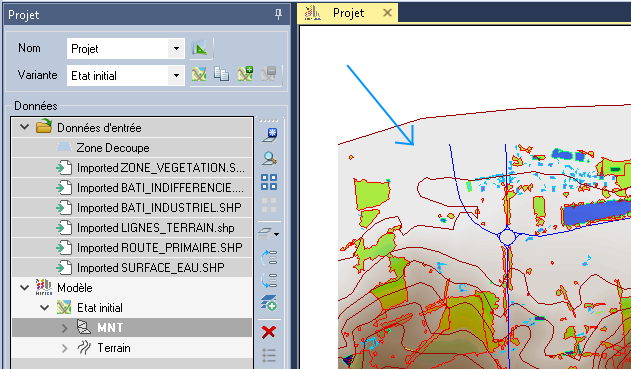The width and height of the screenshot is (631, 369).
Task: Collapse the Modèle node
Action: pyautogui.click(x=25, y=288)
